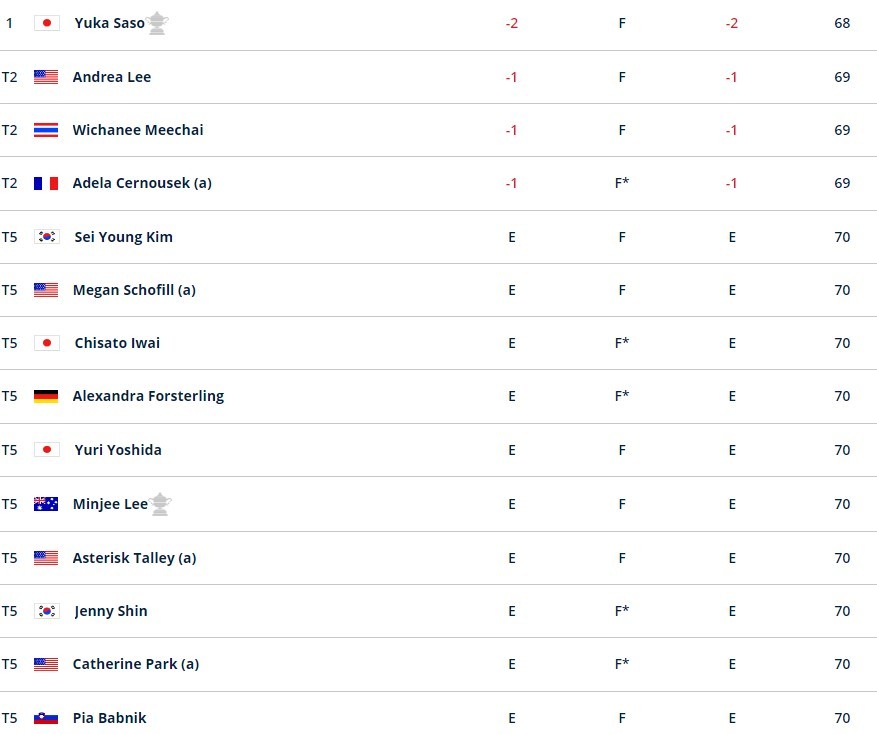Open Sei Young Kim's player name link
Screen dimensions: 877x734
123,237
